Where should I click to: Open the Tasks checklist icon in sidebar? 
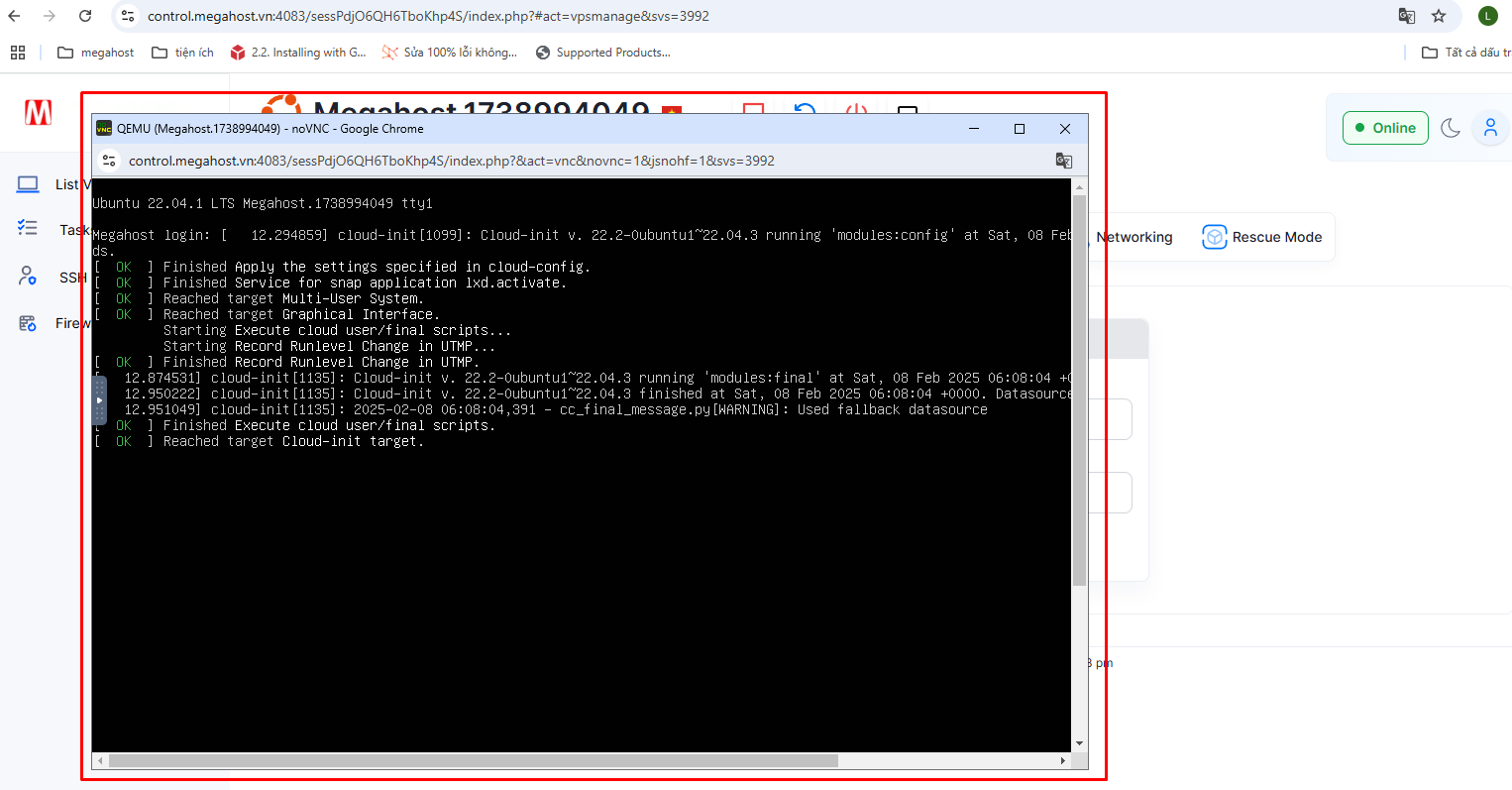point(28,229)
